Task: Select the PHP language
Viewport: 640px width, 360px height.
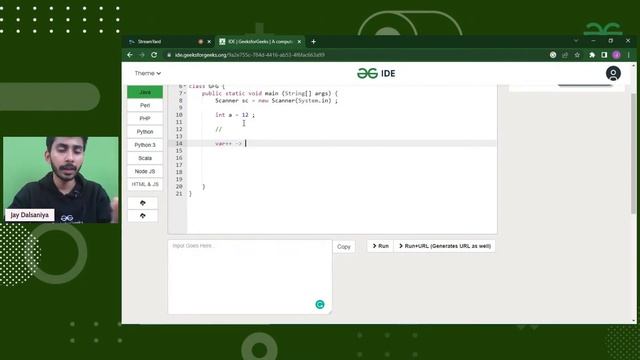Action: (x=145, y=118)
